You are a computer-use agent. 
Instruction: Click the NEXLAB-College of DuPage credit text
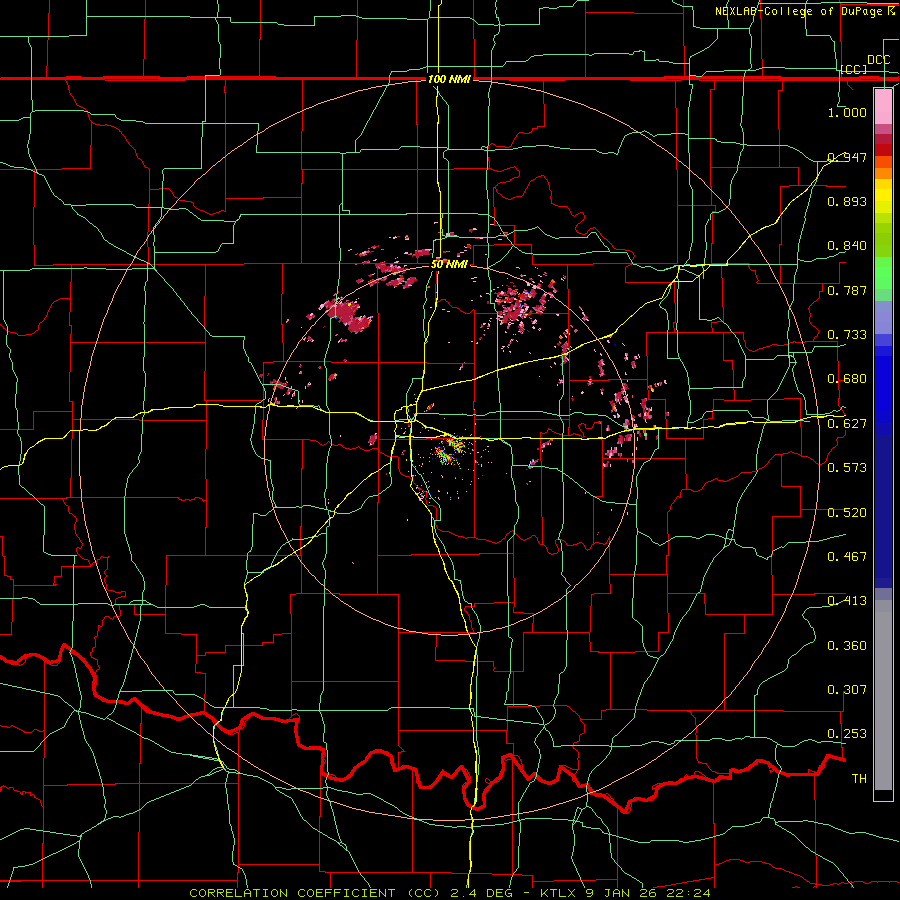(804, 11)
